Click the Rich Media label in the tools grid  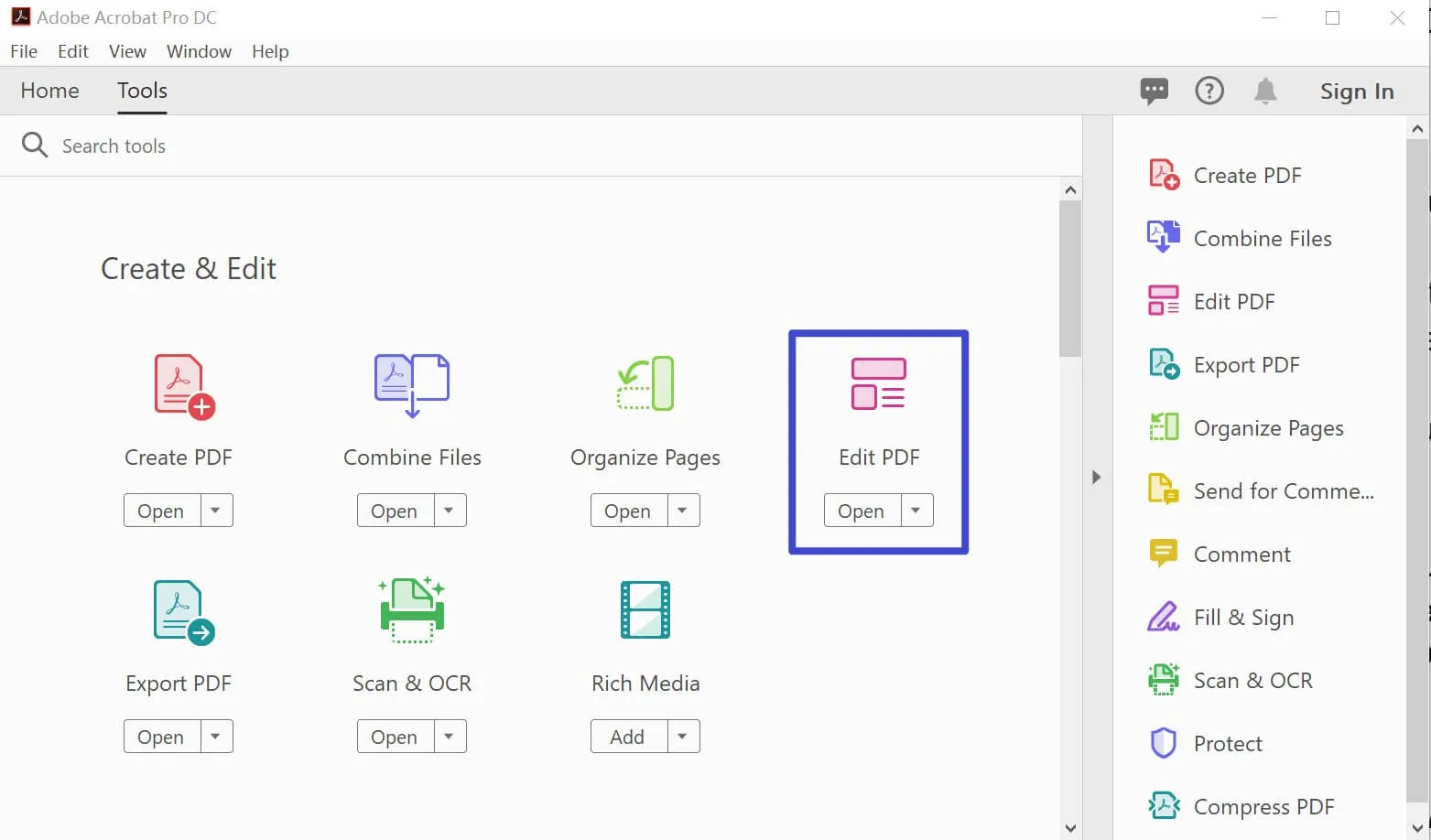click(x=645, y=683)
